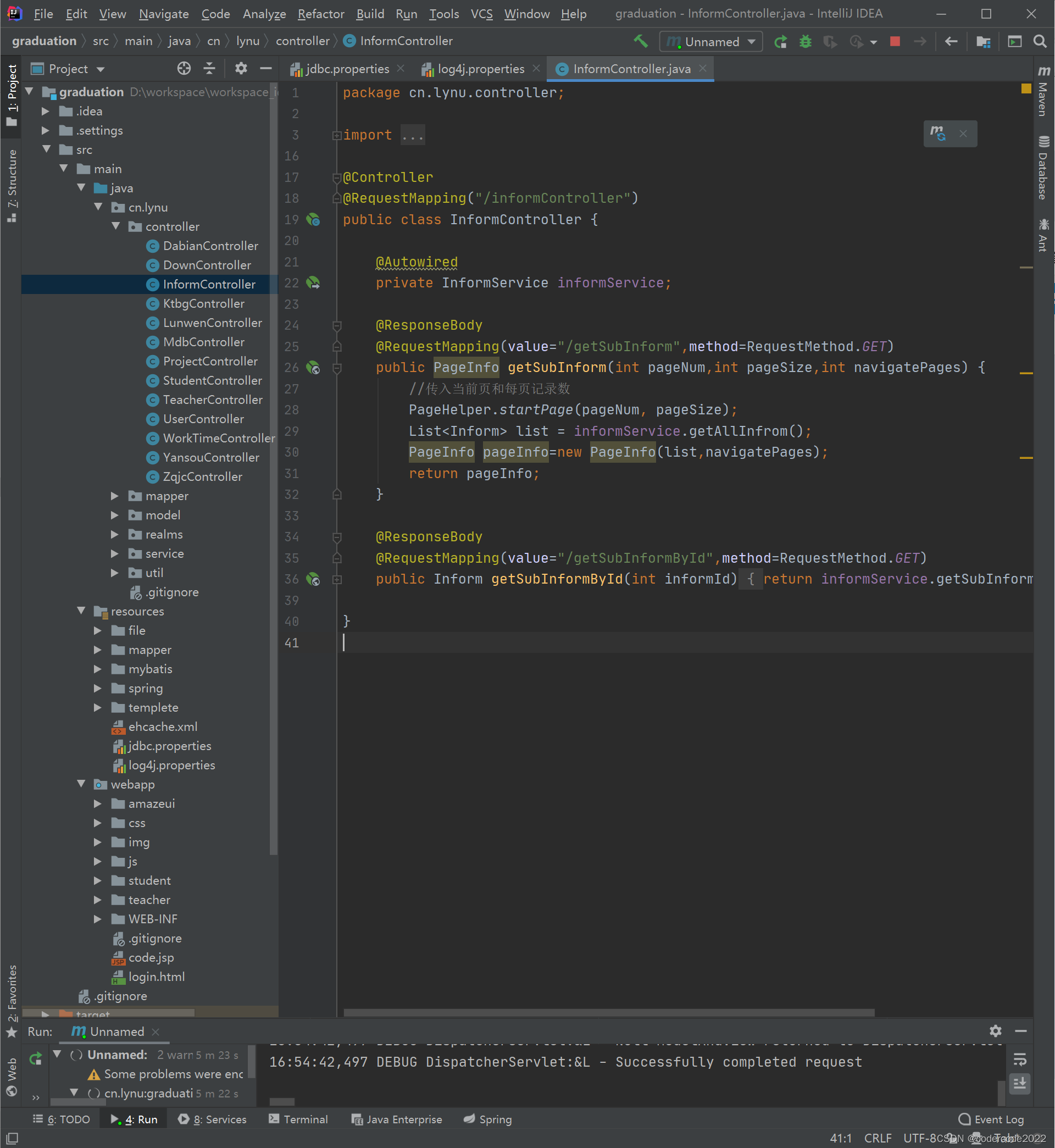The image size is (1055, 1148).
Task: Open Run panel settings gear
Action: (x=995, y=1031)
